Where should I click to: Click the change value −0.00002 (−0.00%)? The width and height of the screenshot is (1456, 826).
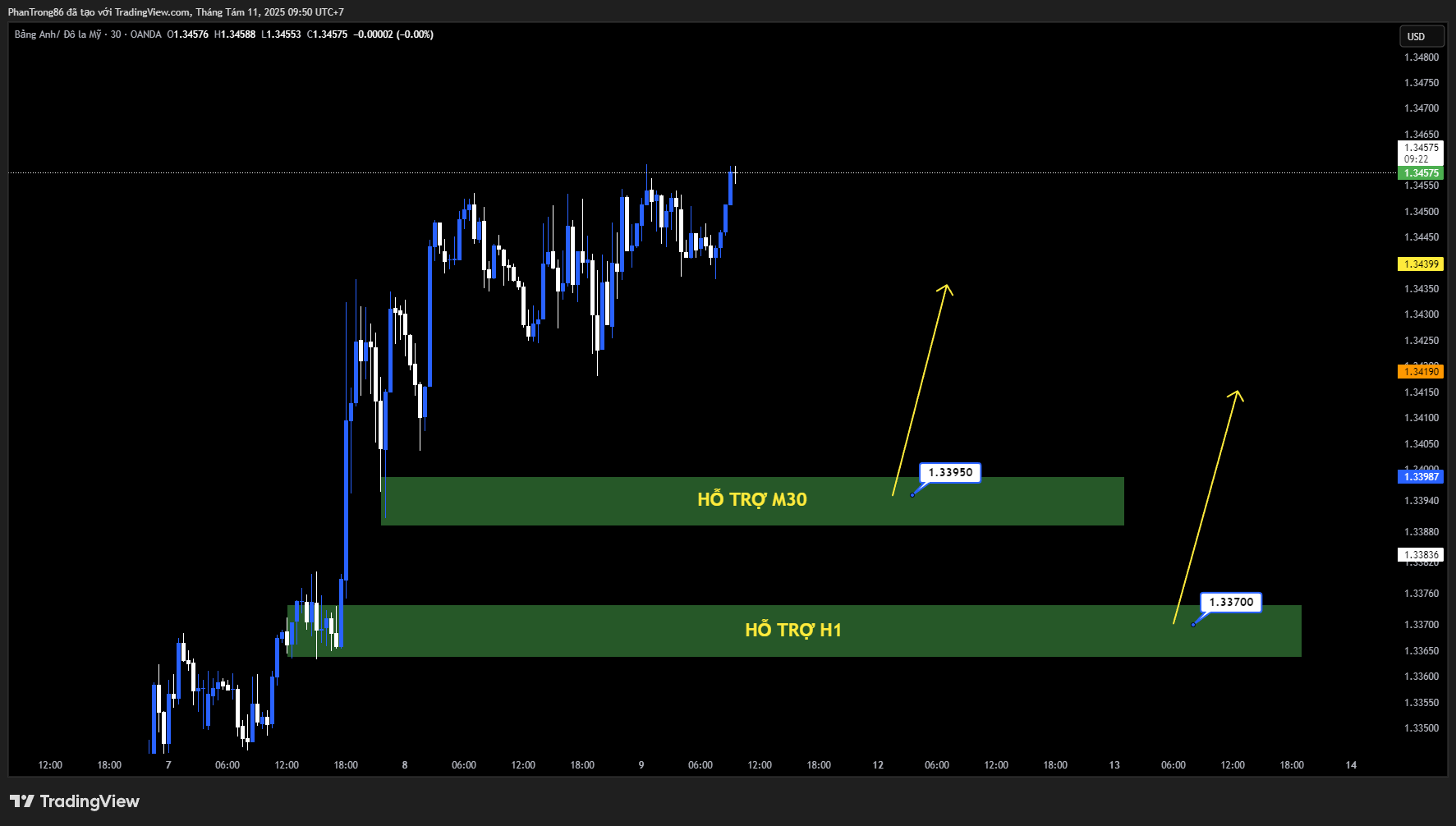pos(393,34)
